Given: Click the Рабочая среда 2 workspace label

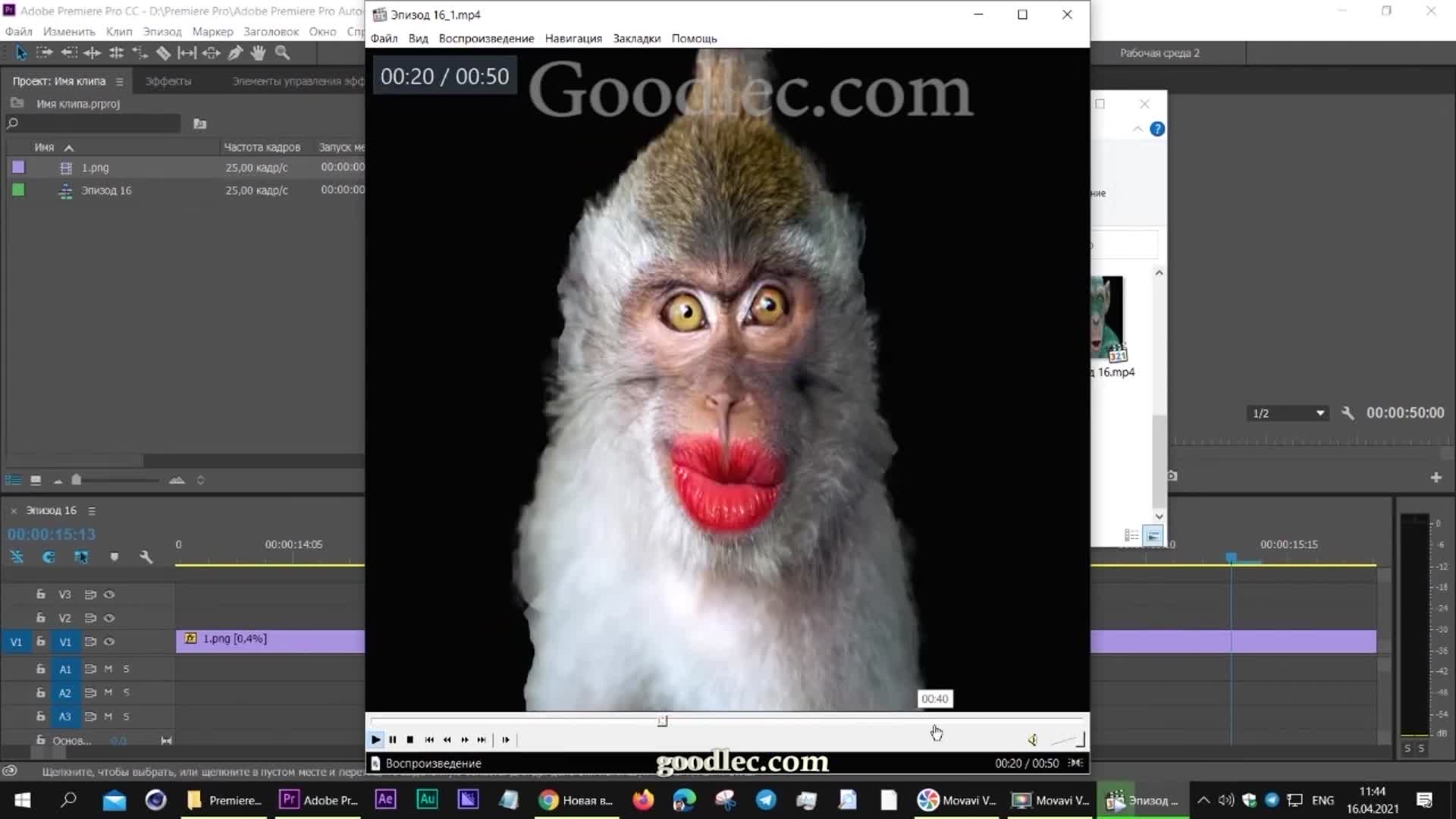Looking at the screenshot, I should click(1159, 53).
